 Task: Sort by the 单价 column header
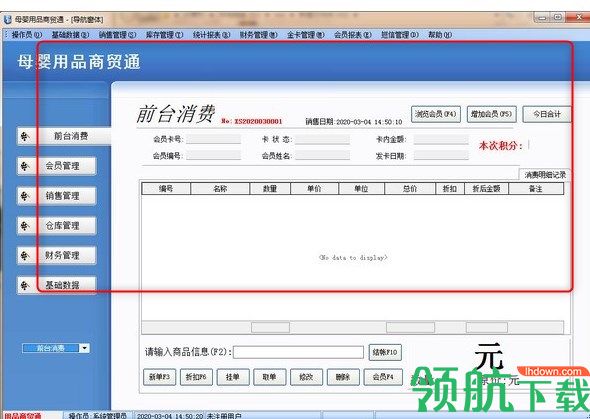(315, 188)
